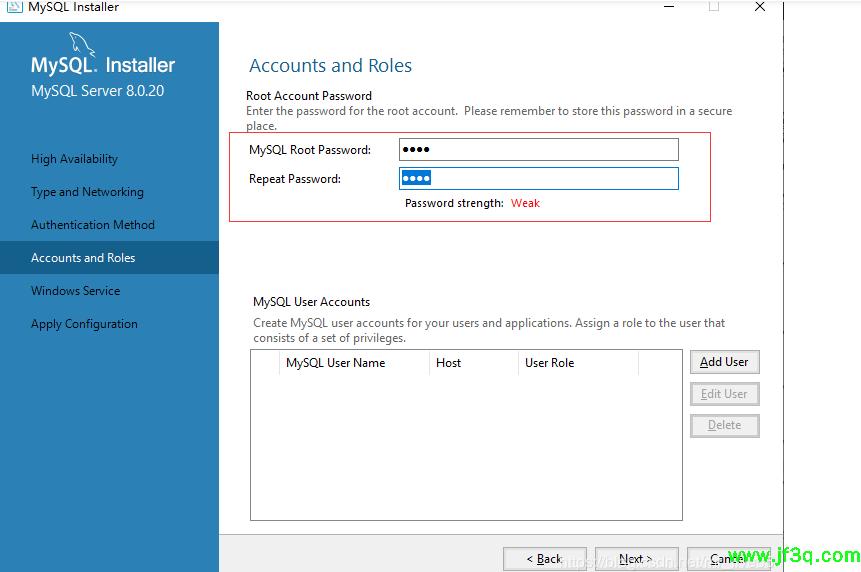Screen dimensions: 861x572
Task: Click the MySQL Installer title bar icon
Action: point(14,6)
